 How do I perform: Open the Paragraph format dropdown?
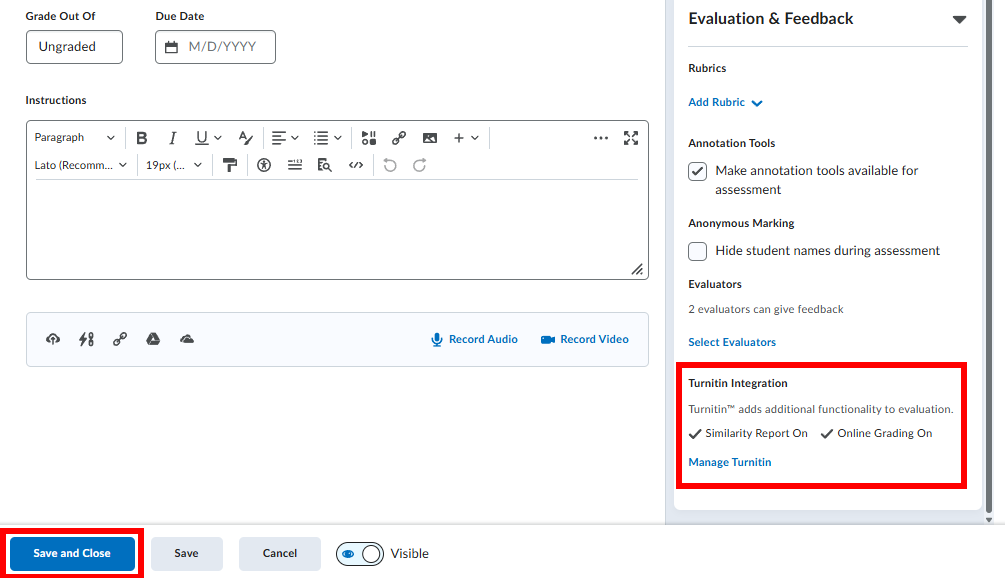click(75, 138)
